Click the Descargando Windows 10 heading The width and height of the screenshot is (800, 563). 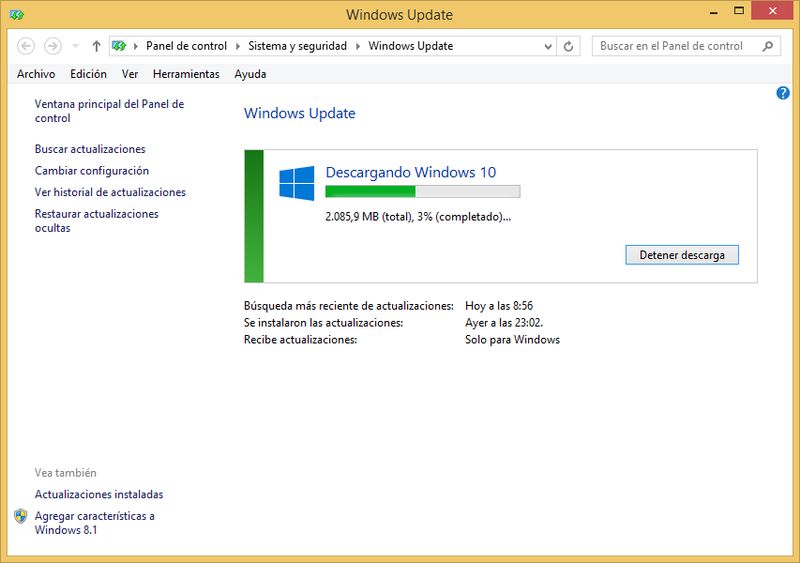tap(411, 172)
